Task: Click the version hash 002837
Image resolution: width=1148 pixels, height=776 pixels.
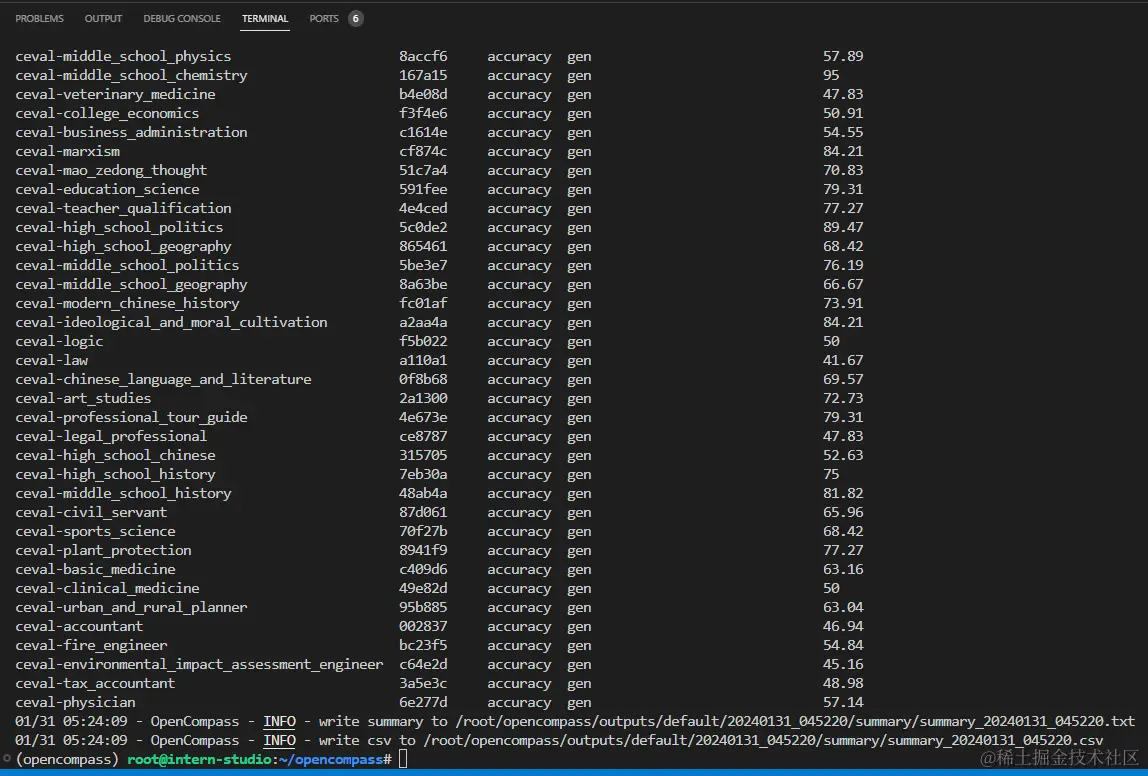Action: coord(423,627)
